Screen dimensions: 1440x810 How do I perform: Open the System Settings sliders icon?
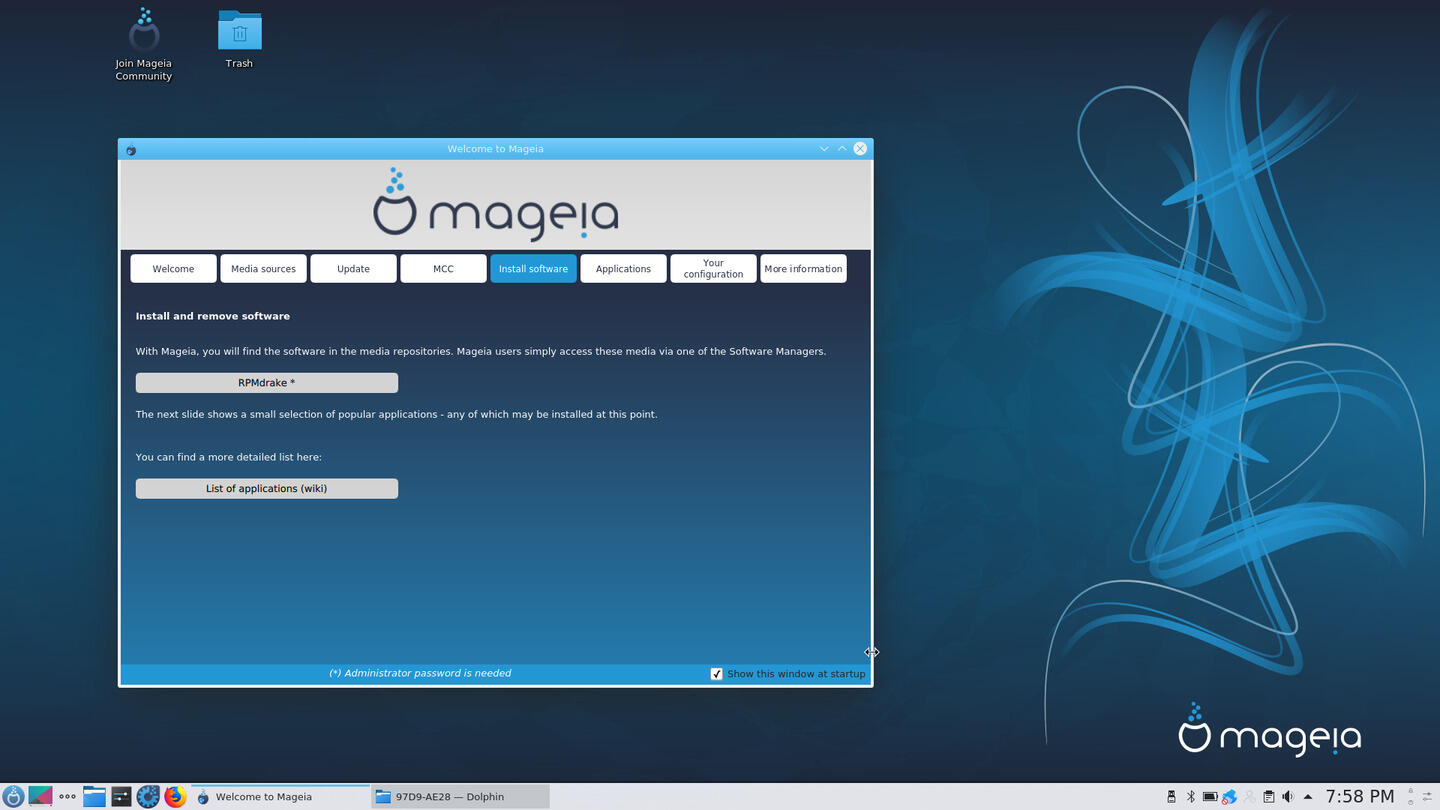(x=121, y=797)
